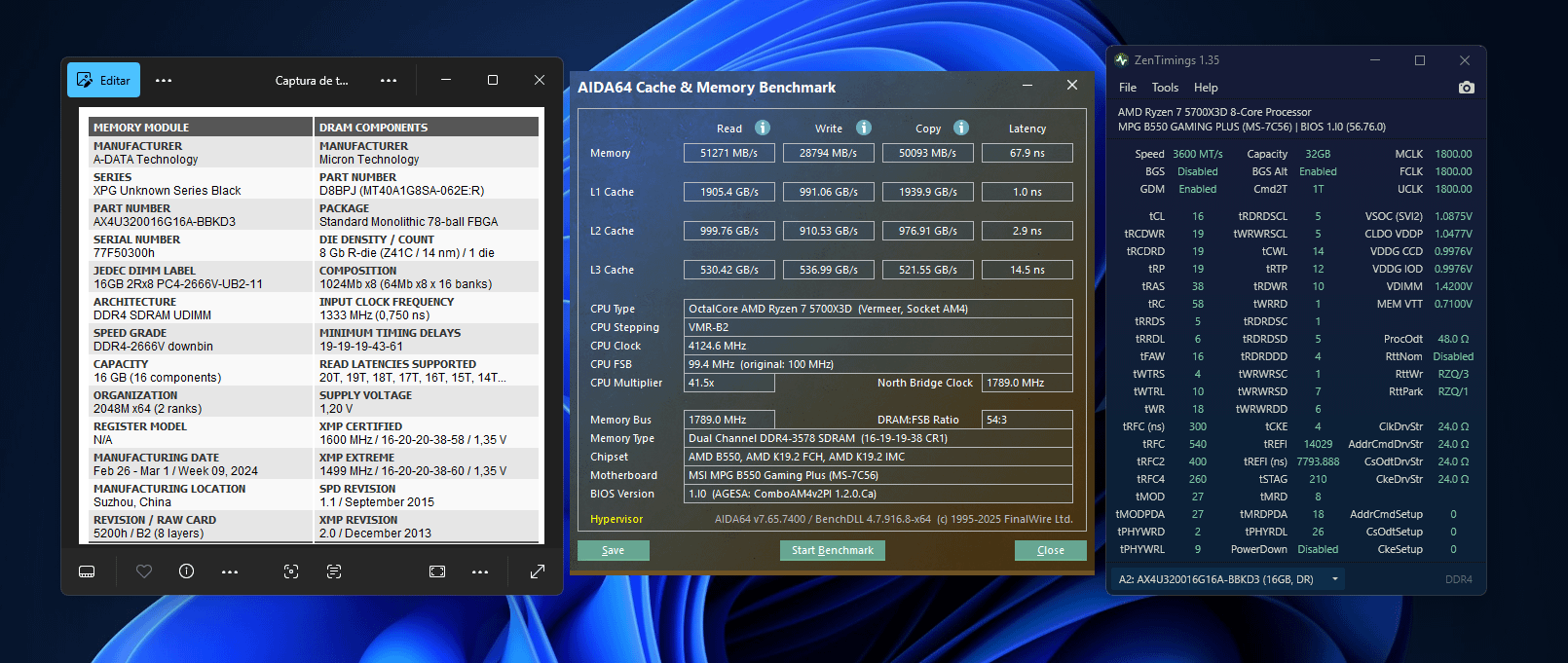
Task: Click the L3 Cache Latency value 14.5 ns
Action: coord(1027,270)
